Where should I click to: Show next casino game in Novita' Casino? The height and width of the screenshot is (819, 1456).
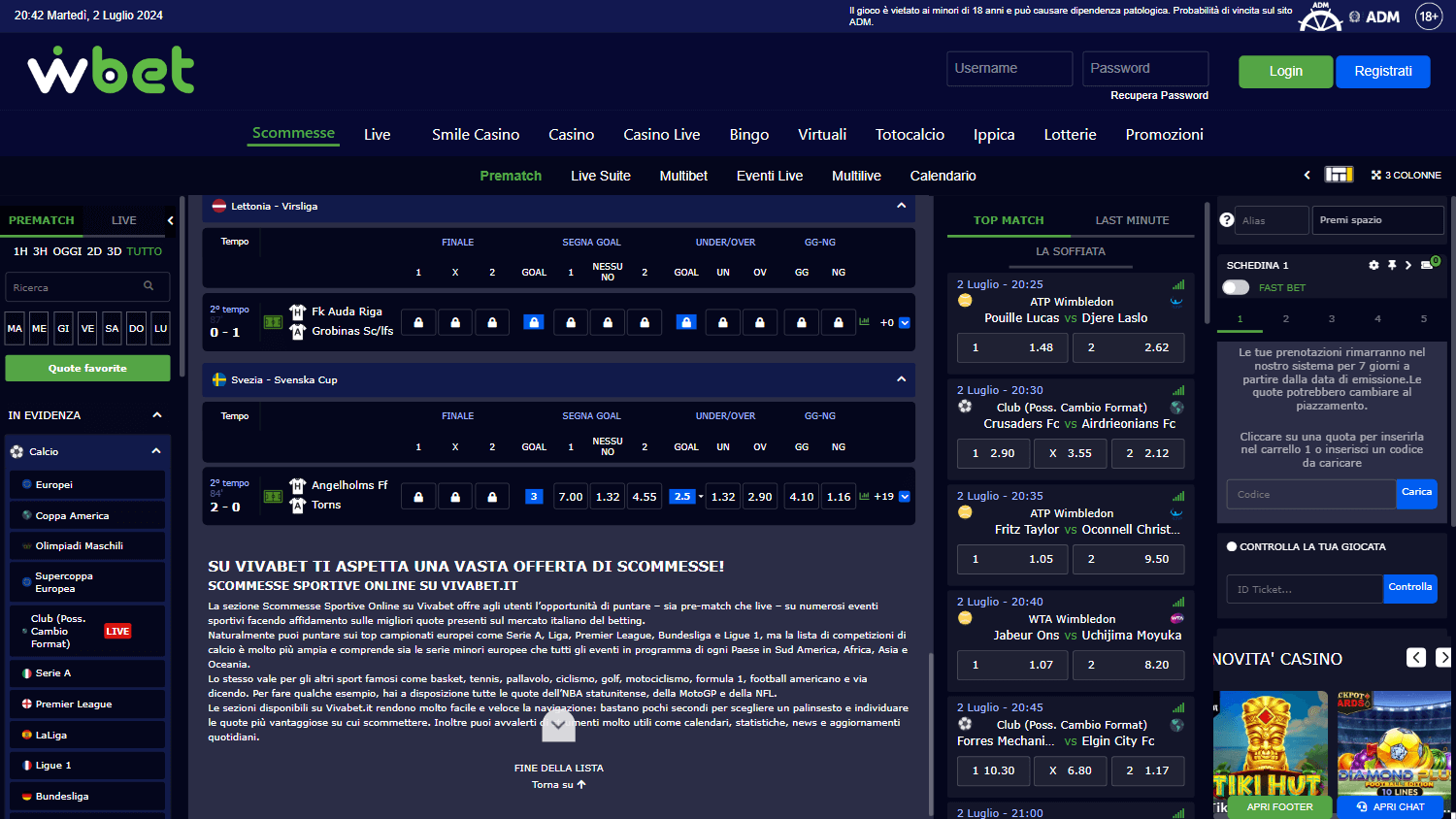click(1443, 658)
